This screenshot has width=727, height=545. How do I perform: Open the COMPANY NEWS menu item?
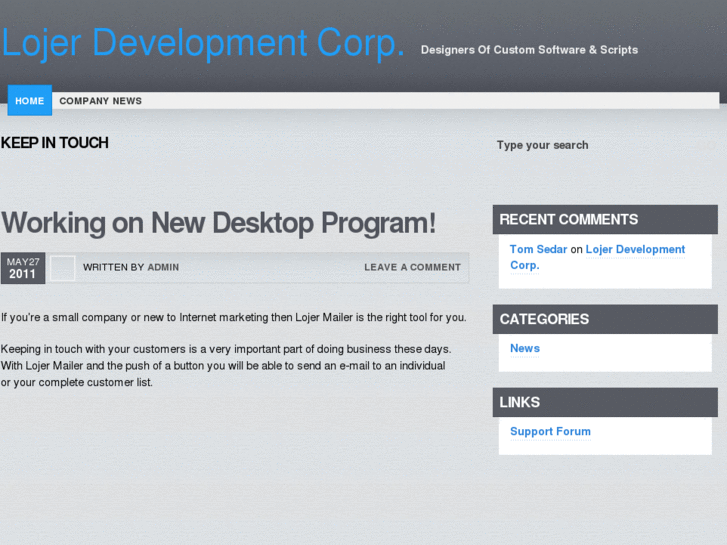tap(101, 101)
